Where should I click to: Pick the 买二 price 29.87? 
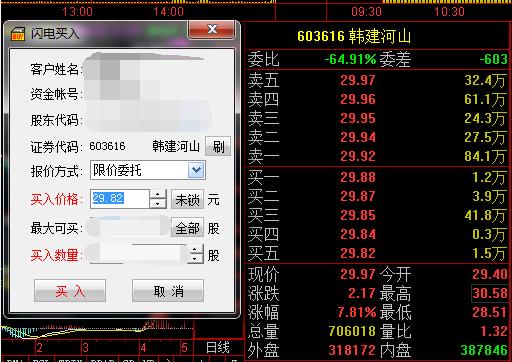358,196
